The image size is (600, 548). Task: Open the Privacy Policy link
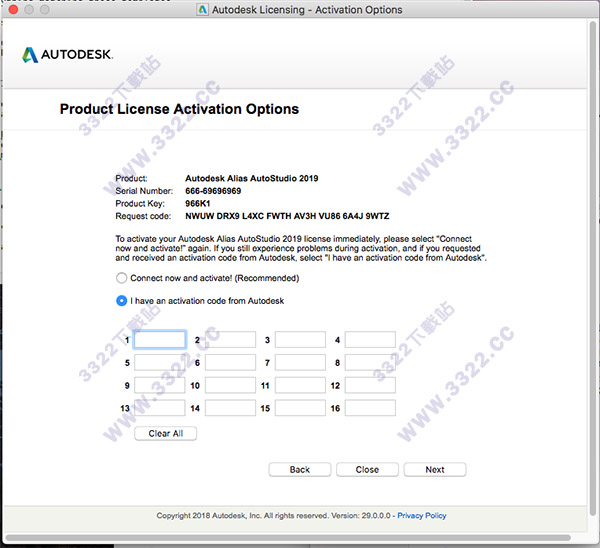point(422,516)
